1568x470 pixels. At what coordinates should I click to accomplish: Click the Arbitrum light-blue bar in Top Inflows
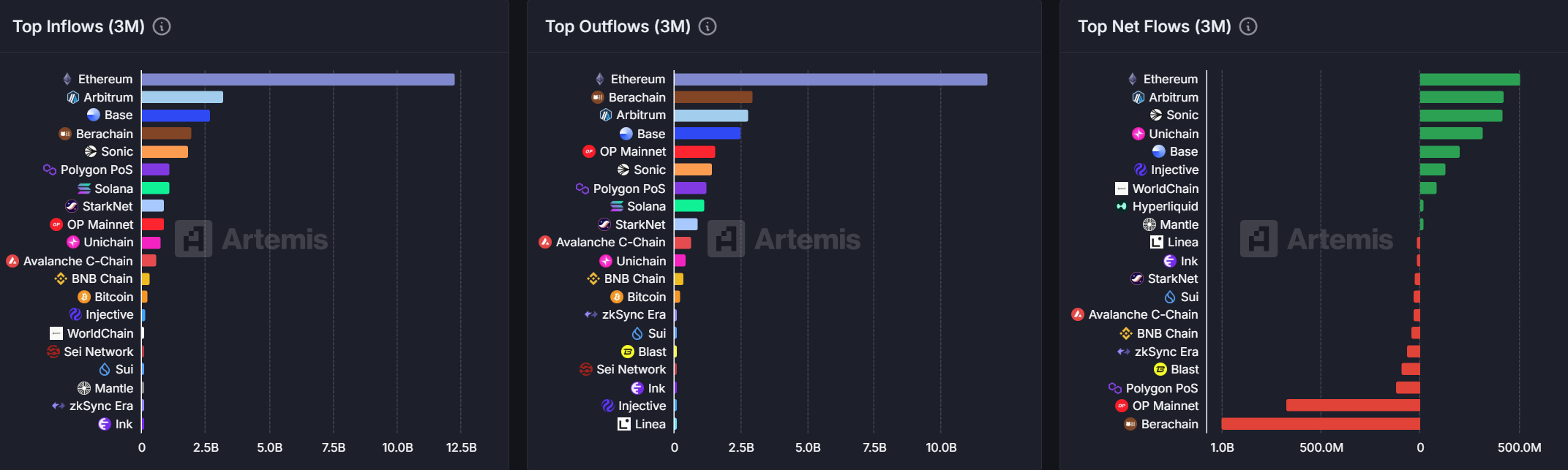[x=182, y=97]
